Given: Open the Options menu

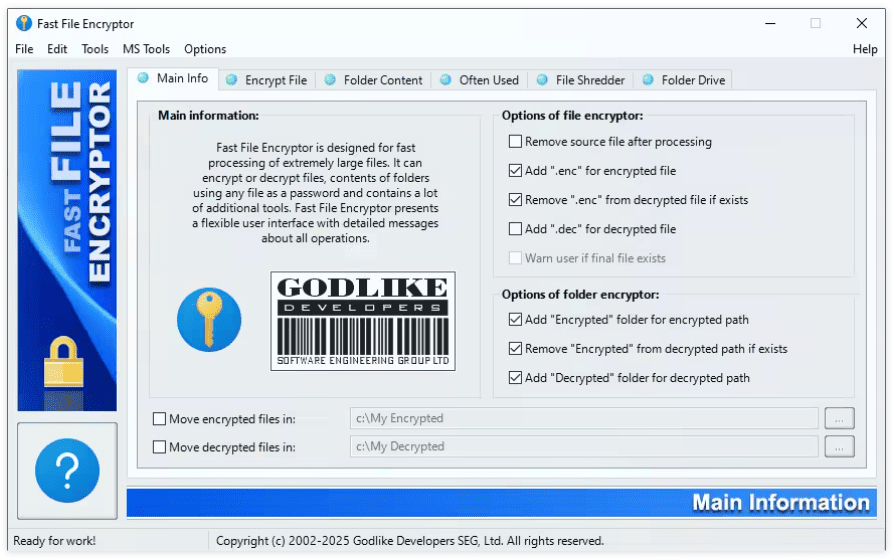Looking at the screenshot, I should (205, 49).
